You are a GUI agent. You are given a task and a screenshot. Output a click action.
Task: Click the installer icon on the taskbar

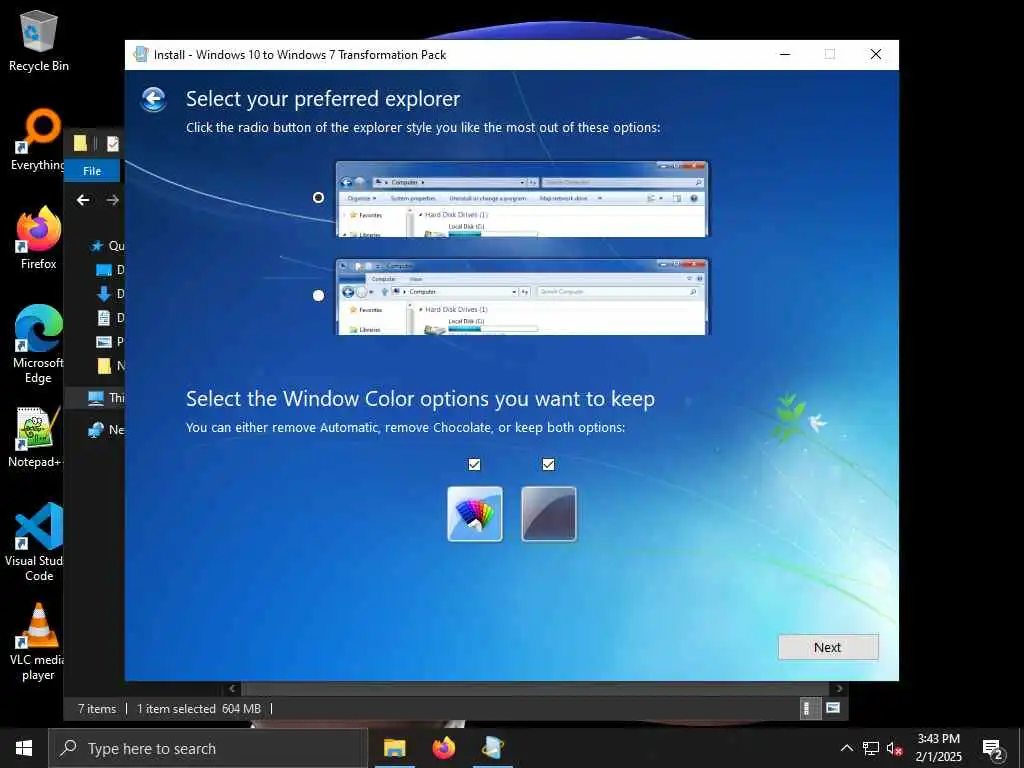coord(493,748)
